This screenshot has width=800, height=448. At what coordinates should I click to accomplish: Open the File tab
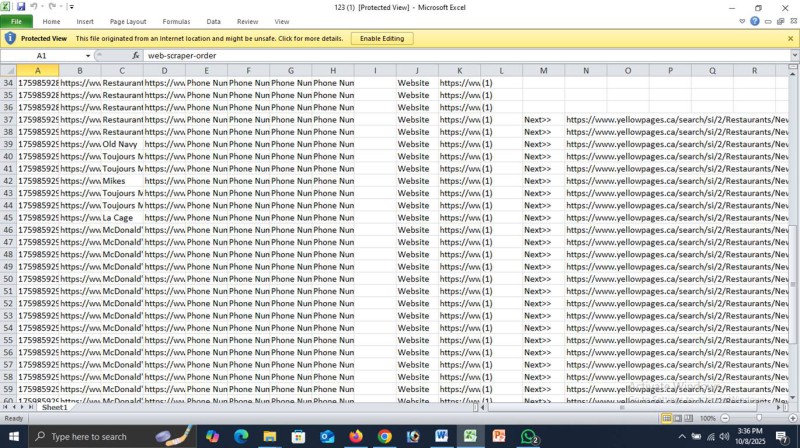pos(16,21)
